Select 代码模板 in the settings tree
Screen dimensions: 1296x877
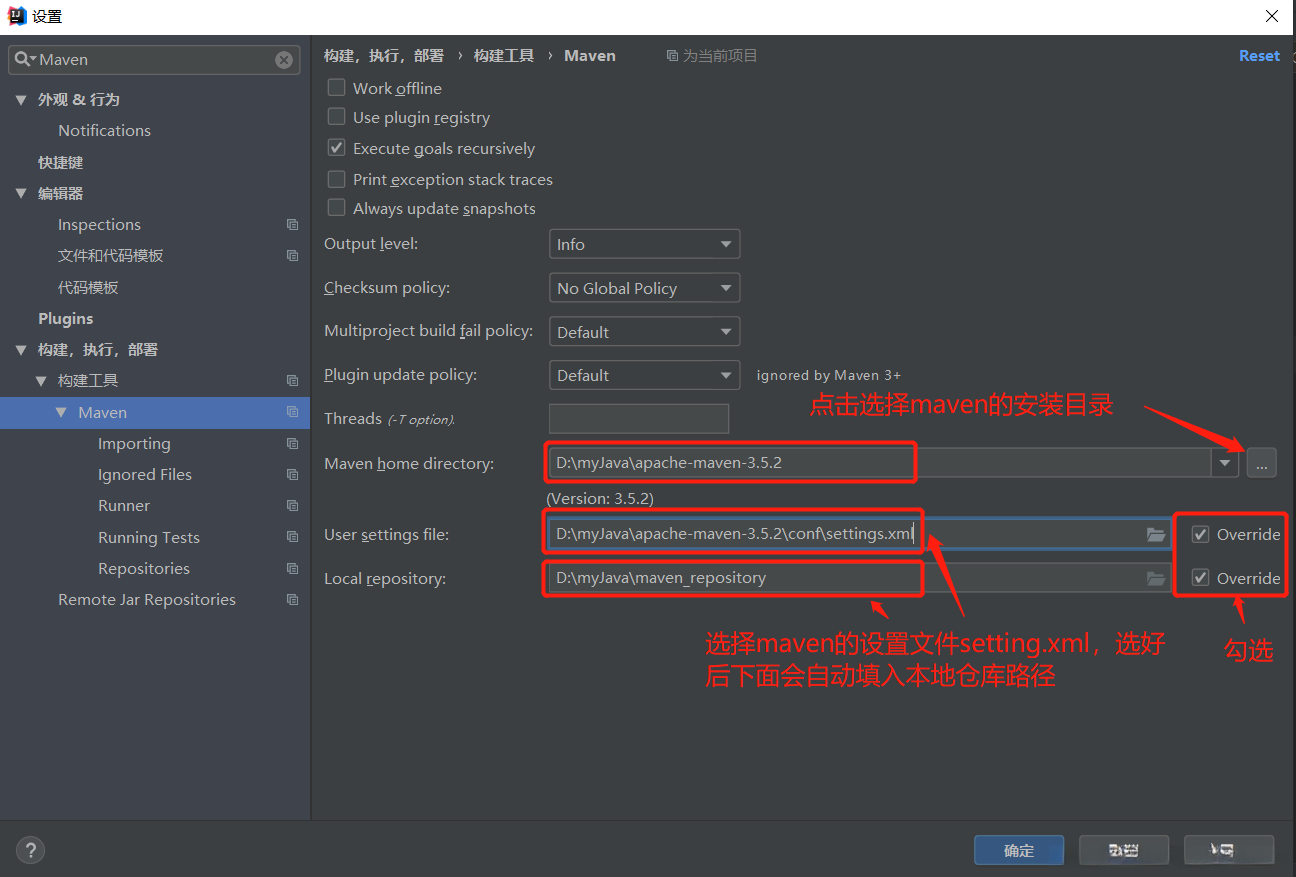pos(88,288)
